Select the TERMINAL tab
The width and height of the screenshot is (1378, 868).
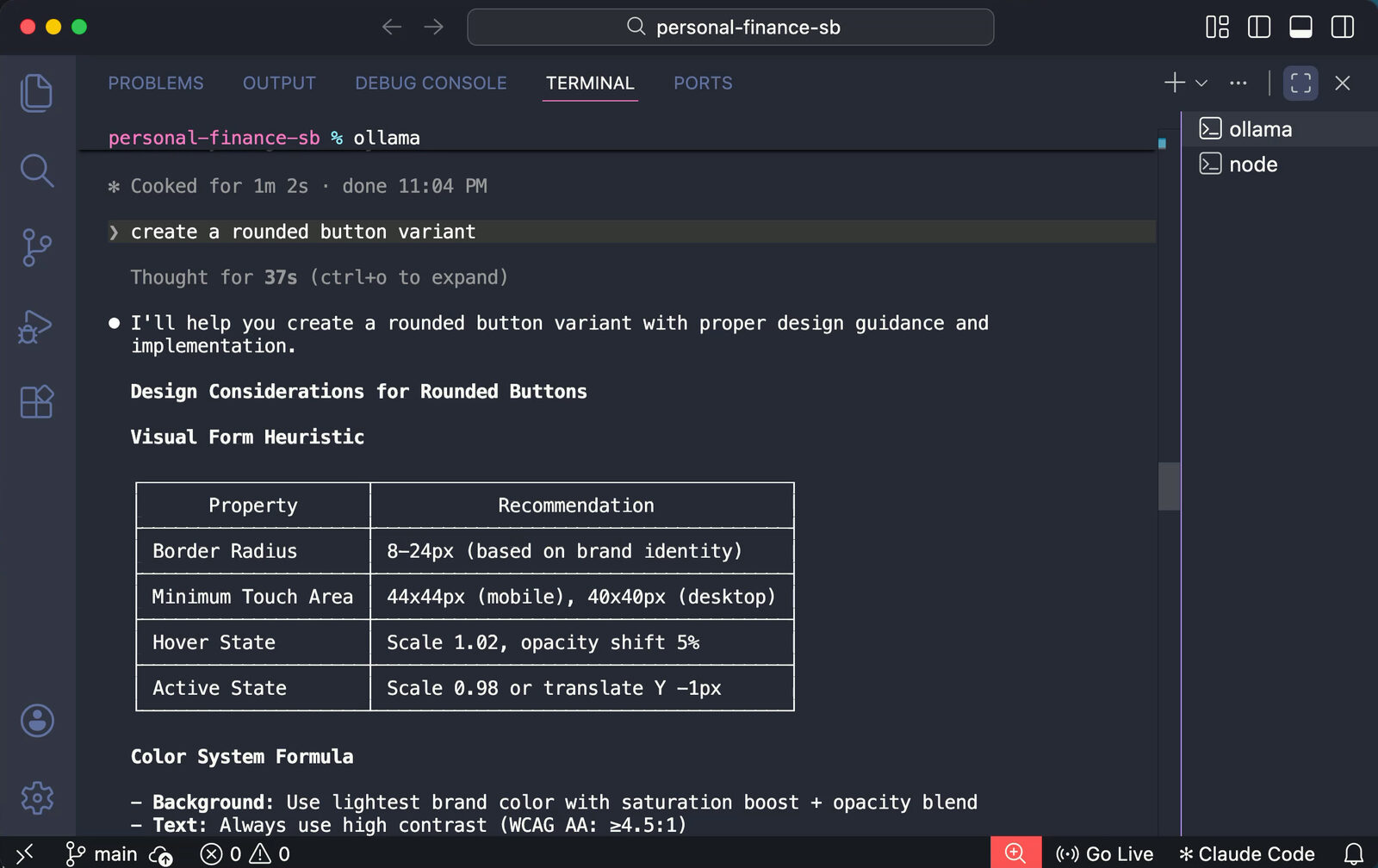click(590, 83)
